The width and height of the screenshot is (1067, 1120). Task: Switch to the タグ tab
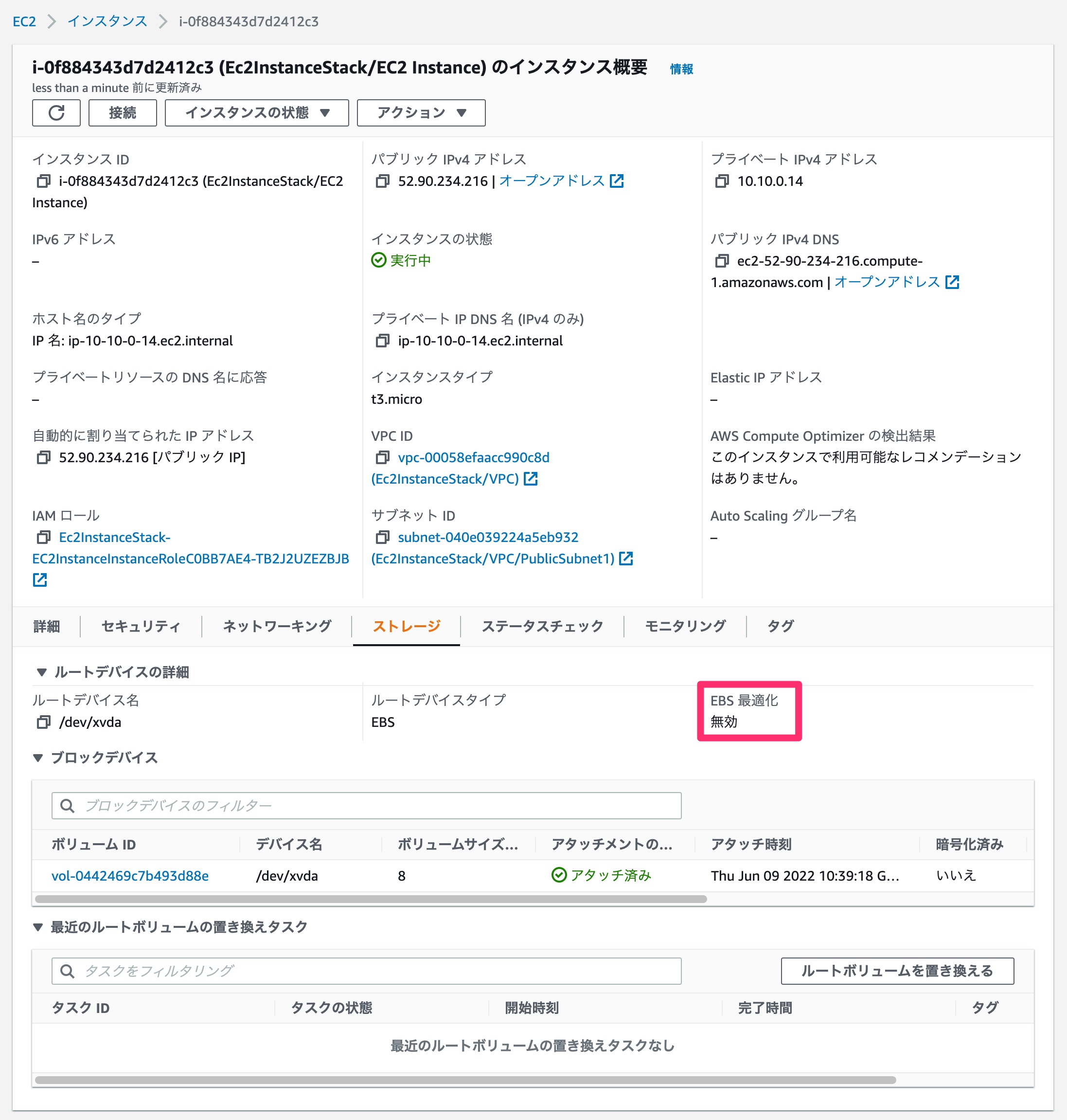(781, 626)
